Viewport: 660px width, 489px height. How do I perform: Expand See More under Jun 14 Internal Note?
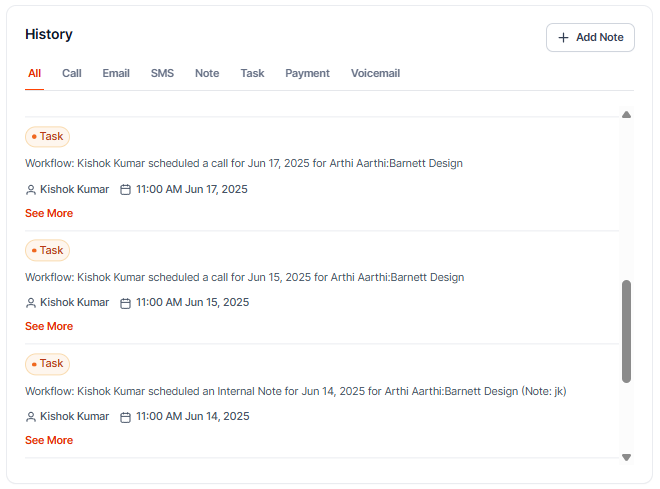[49, 440]
